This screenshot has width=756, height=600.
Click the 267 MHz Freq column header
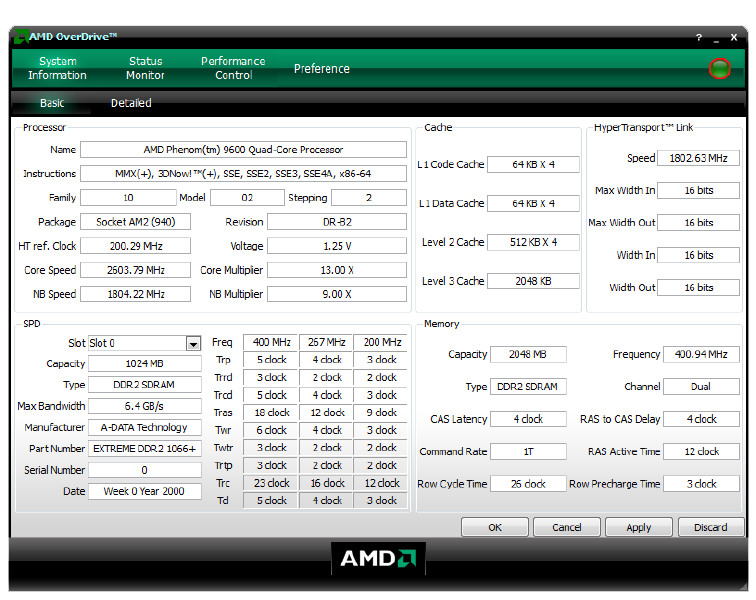click(326, 342)
